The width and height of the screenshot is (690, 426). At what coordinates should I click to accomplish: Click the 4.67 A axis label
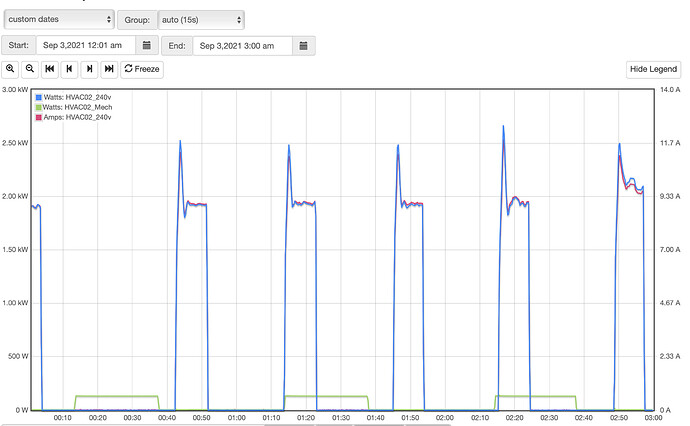click(x=670, y=303)
